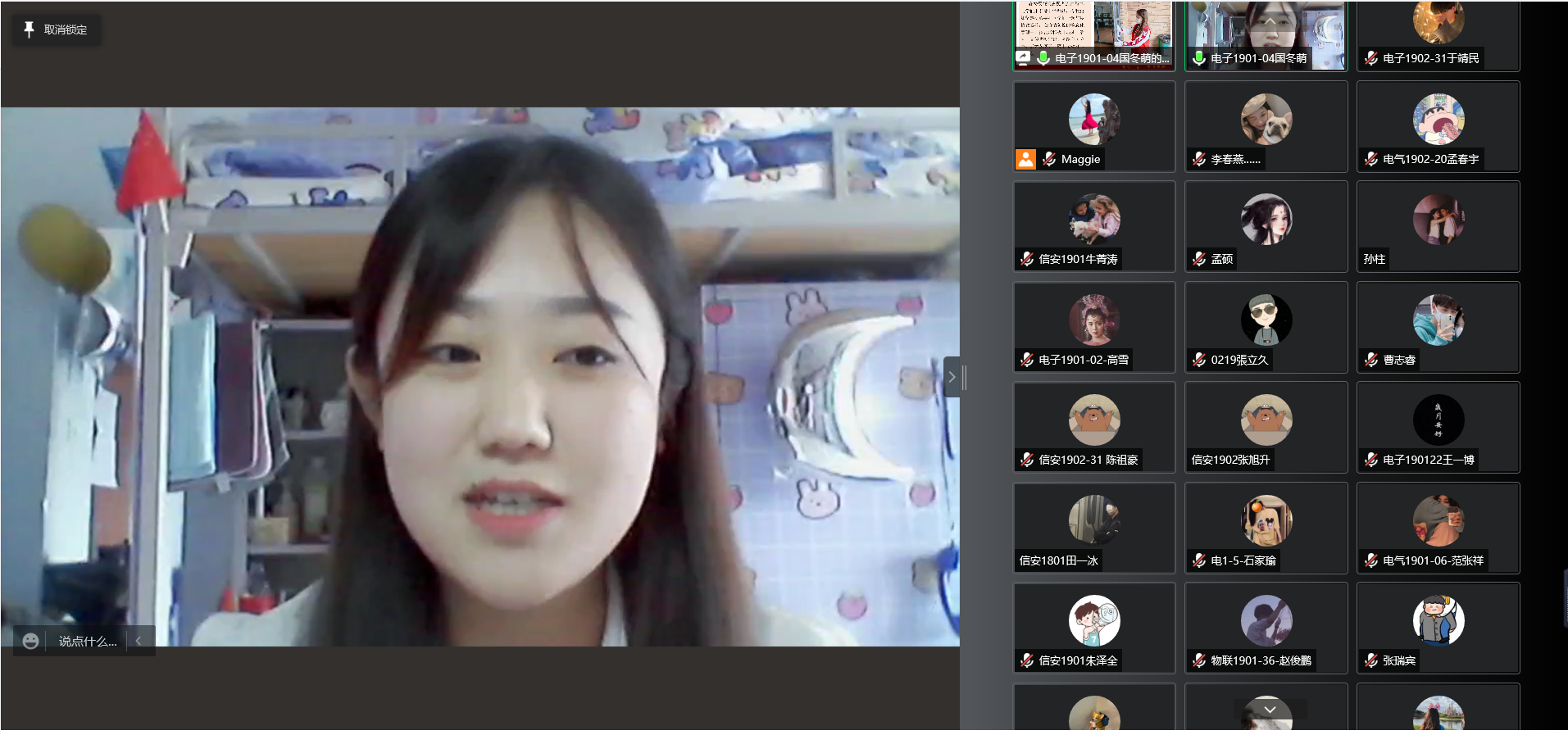The image size is (1568, 735).
Task: Click the muted mic icon of 0219張立久
Action: point(1199,360)
